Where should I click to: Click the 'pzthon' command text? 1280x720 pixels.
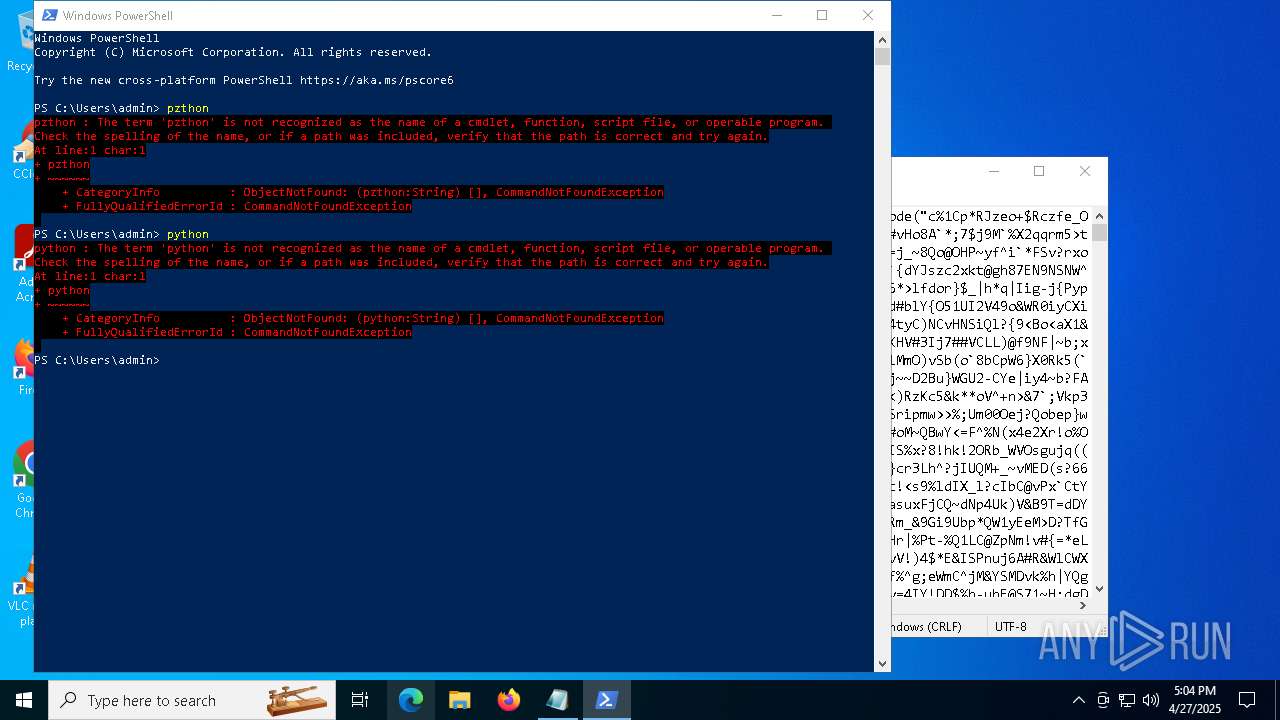(188, 108)
